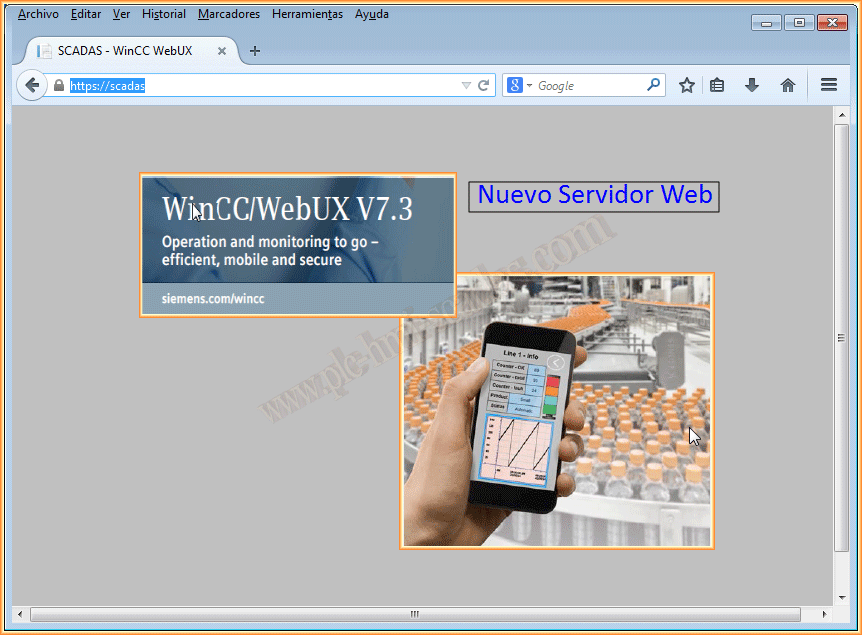Open the Google search engine dropdown
The image size is (862, 635).
(x=519, y=86)
